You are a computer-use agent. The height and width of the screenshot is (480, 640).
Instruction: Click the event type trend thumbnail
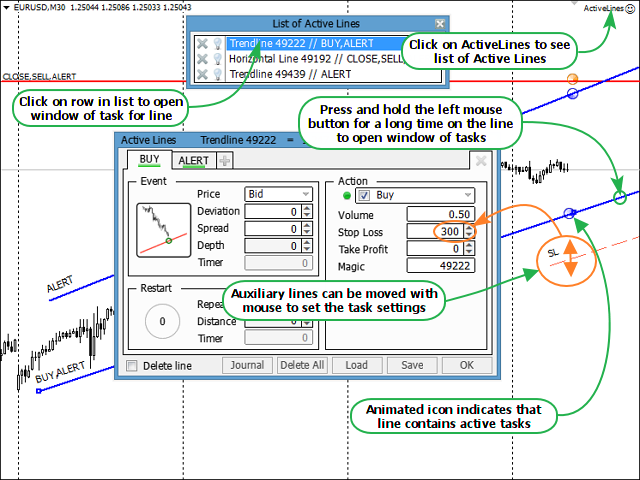point(164,230)
